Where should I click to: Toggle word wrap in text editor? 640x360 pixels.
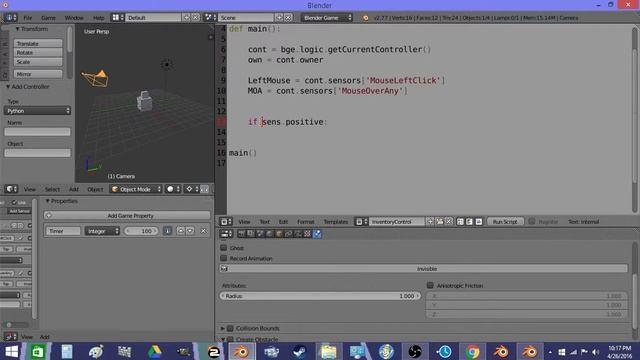469,222
